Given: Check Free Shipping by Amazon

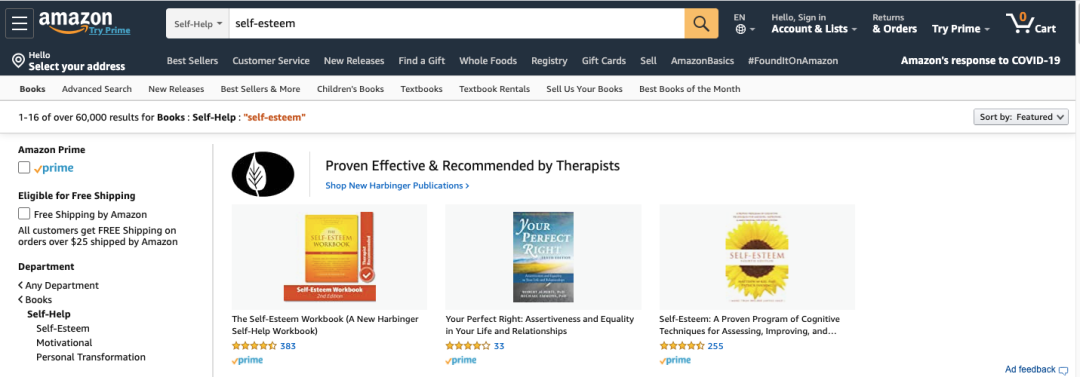Looking at the screenshot, I should (24, 214).
